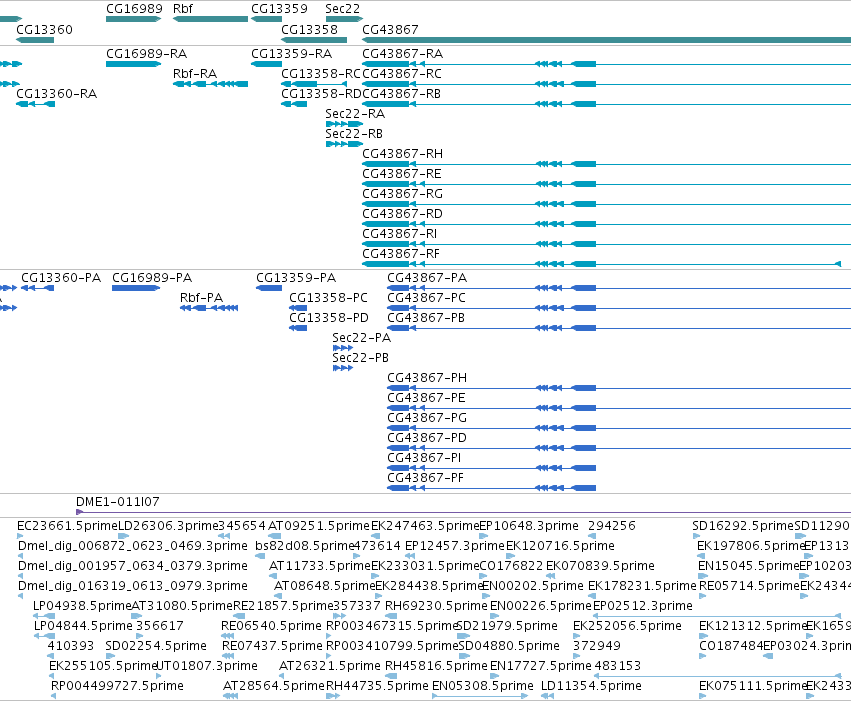This screenshot has height=701, width=851.
Task: Open transcript label CG43867-RI
Action: tap(399, 234)
